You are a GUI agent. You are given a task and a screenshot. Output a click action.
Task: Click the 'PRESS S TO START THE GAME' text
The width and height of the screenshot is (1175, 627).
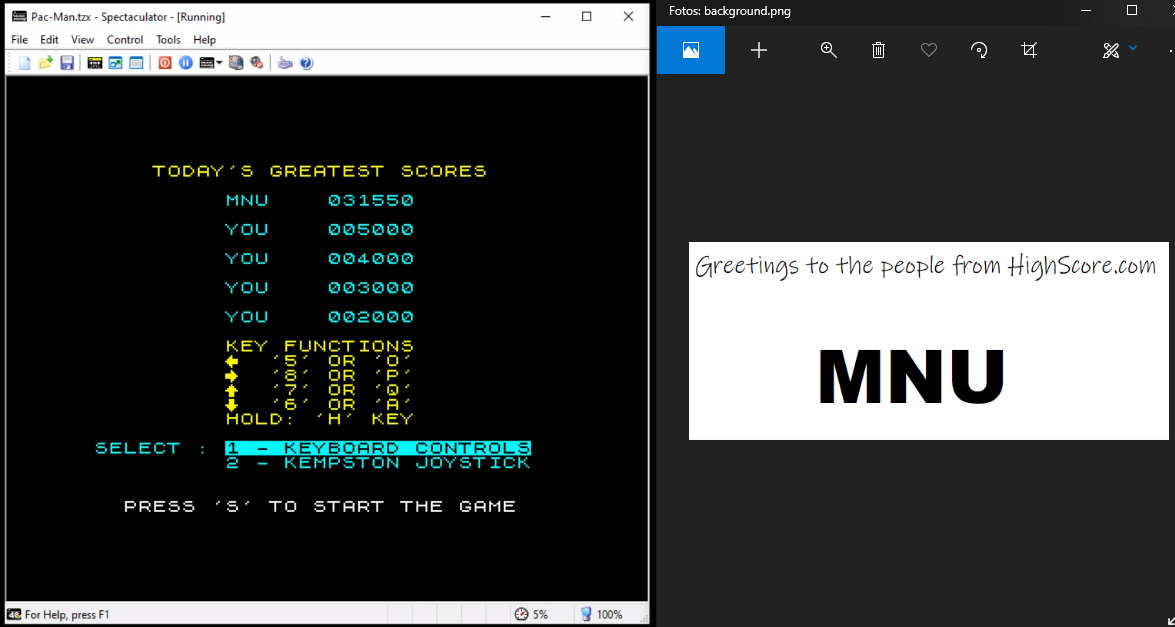click(320, 506)
